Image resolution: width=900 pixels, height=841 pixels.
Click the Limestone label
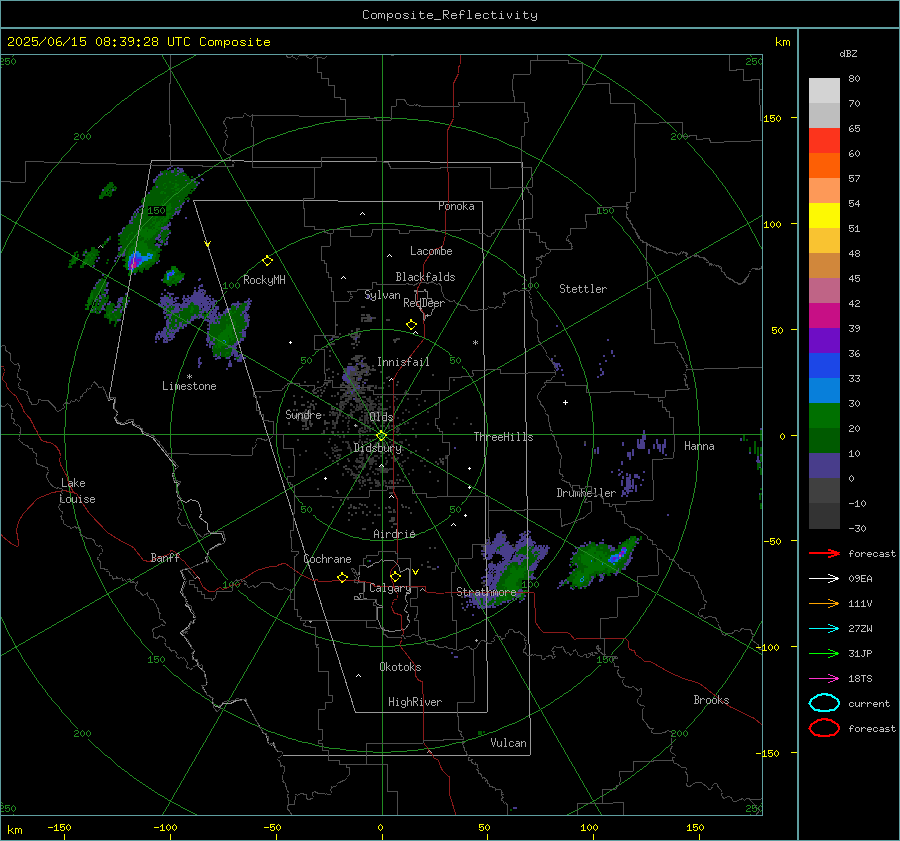tap(189, 386)
